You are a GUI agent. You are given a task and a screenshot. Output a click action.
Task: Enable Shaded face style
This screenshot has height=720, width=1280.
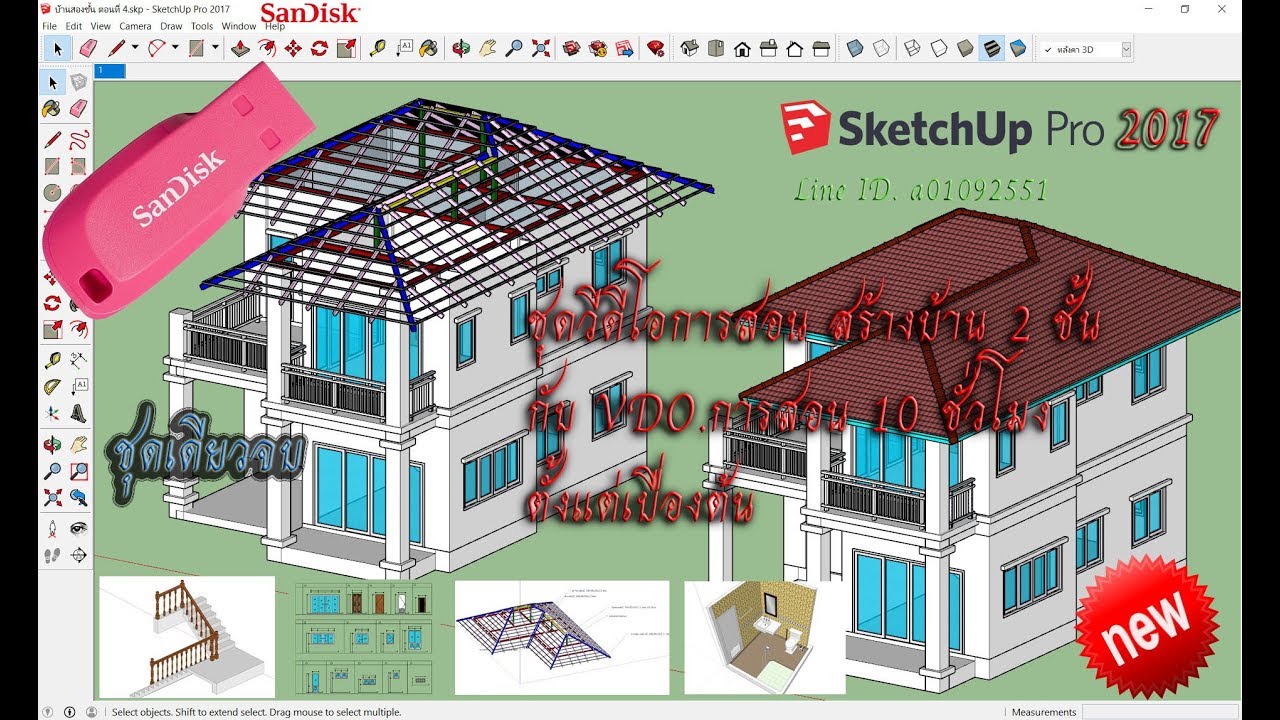point(964,48)
